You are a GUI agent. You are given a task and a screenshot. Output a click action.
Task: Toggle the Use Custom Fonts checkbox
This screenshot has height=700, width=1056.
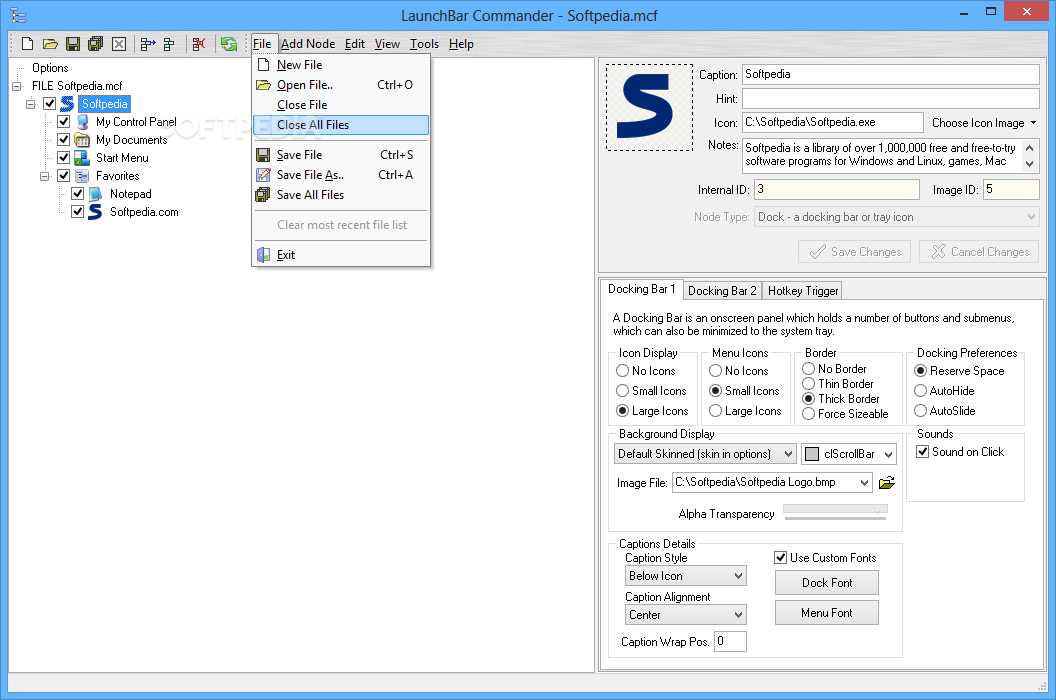pyautogui.click(x=781, y=557)
